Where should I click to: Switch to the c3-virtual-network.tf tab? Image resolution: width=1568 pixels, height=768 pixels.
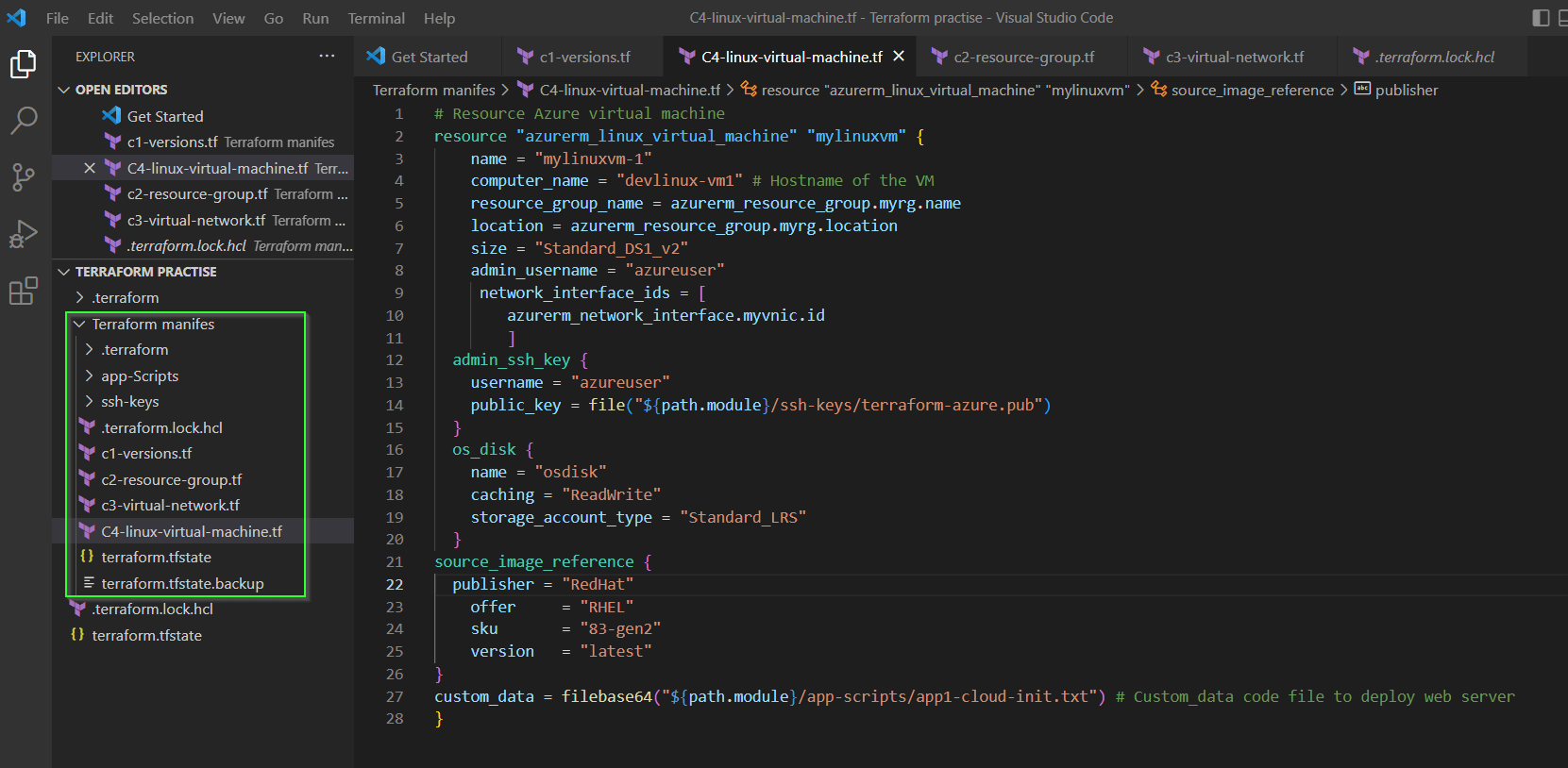1233,57
